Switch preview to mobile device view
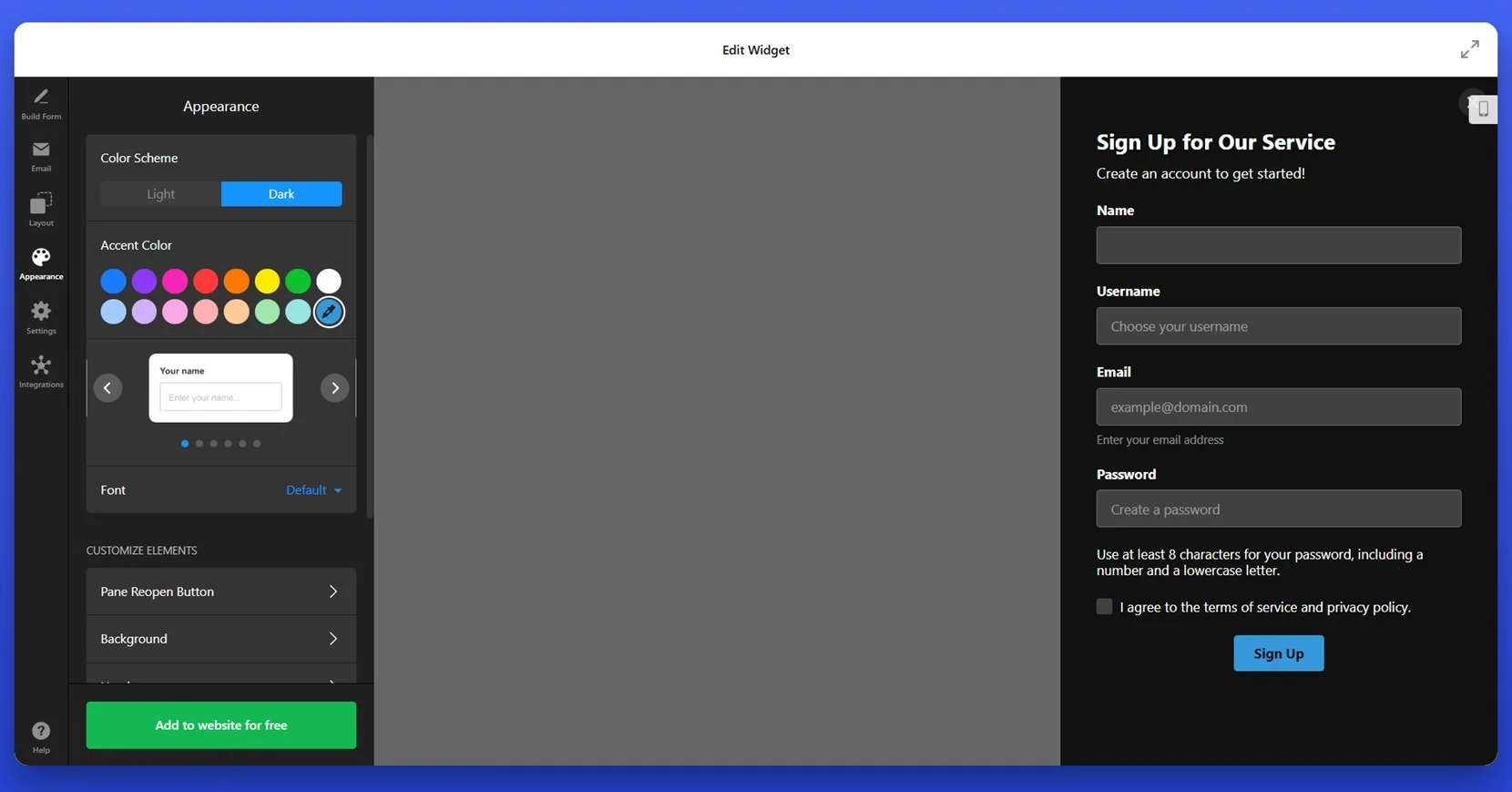Image resolution: width=1512 pixels, height=792 pixels. [1483, 109]
